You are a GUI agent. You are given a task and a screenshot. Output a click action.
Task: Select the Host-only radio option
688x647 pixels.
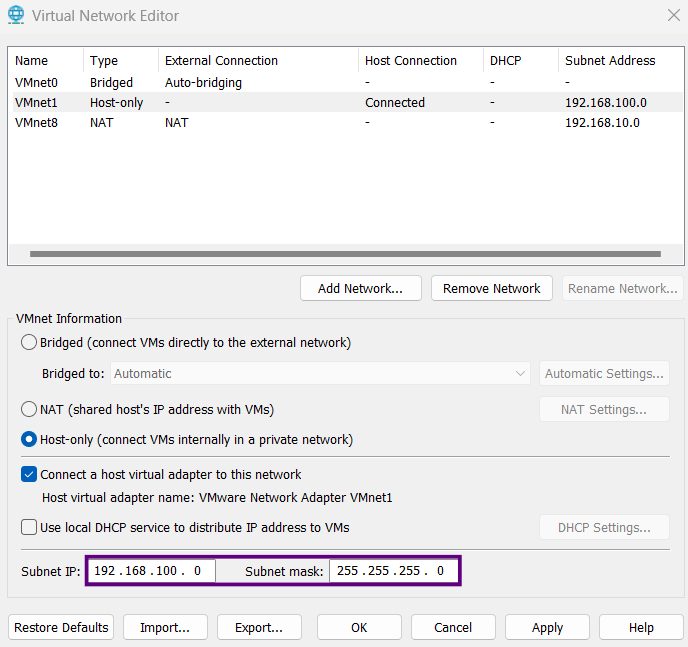pos(30,439)
